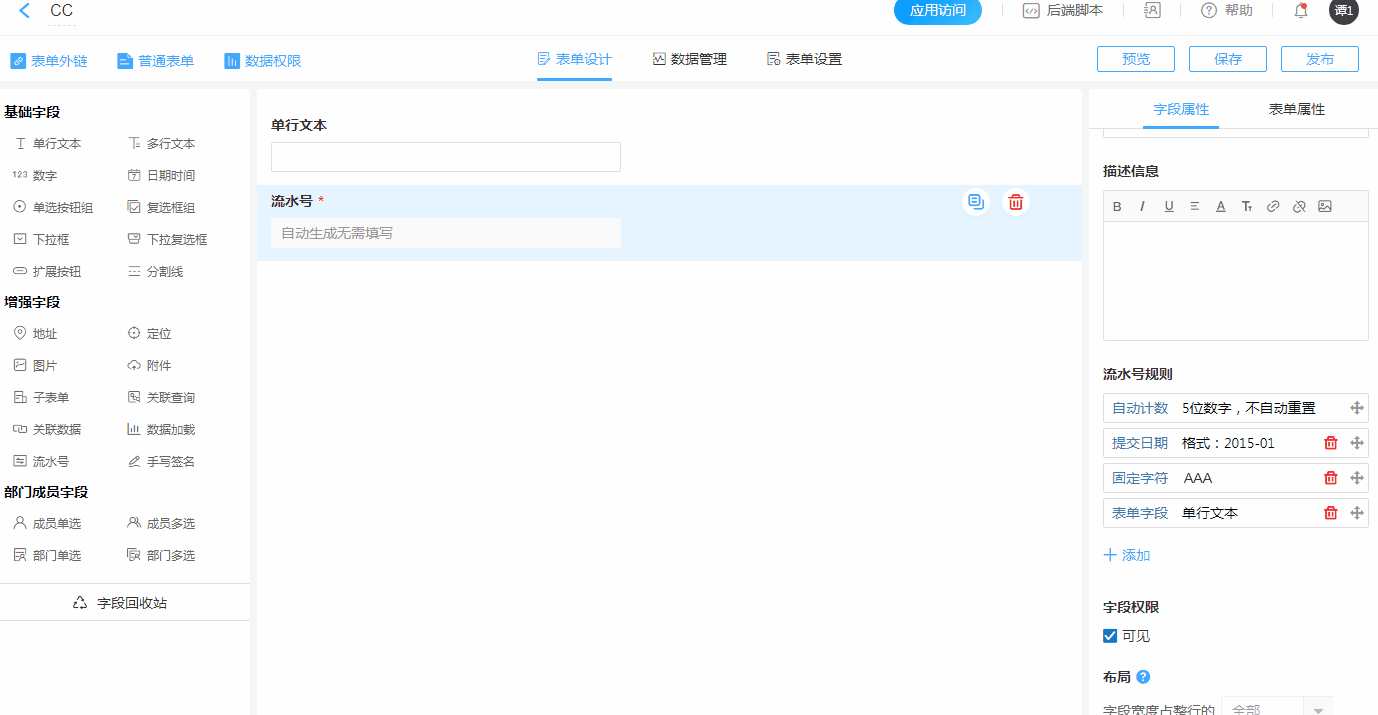Open the 数据管理 tab
The image size is (1378, 715).
pos(689,60)
